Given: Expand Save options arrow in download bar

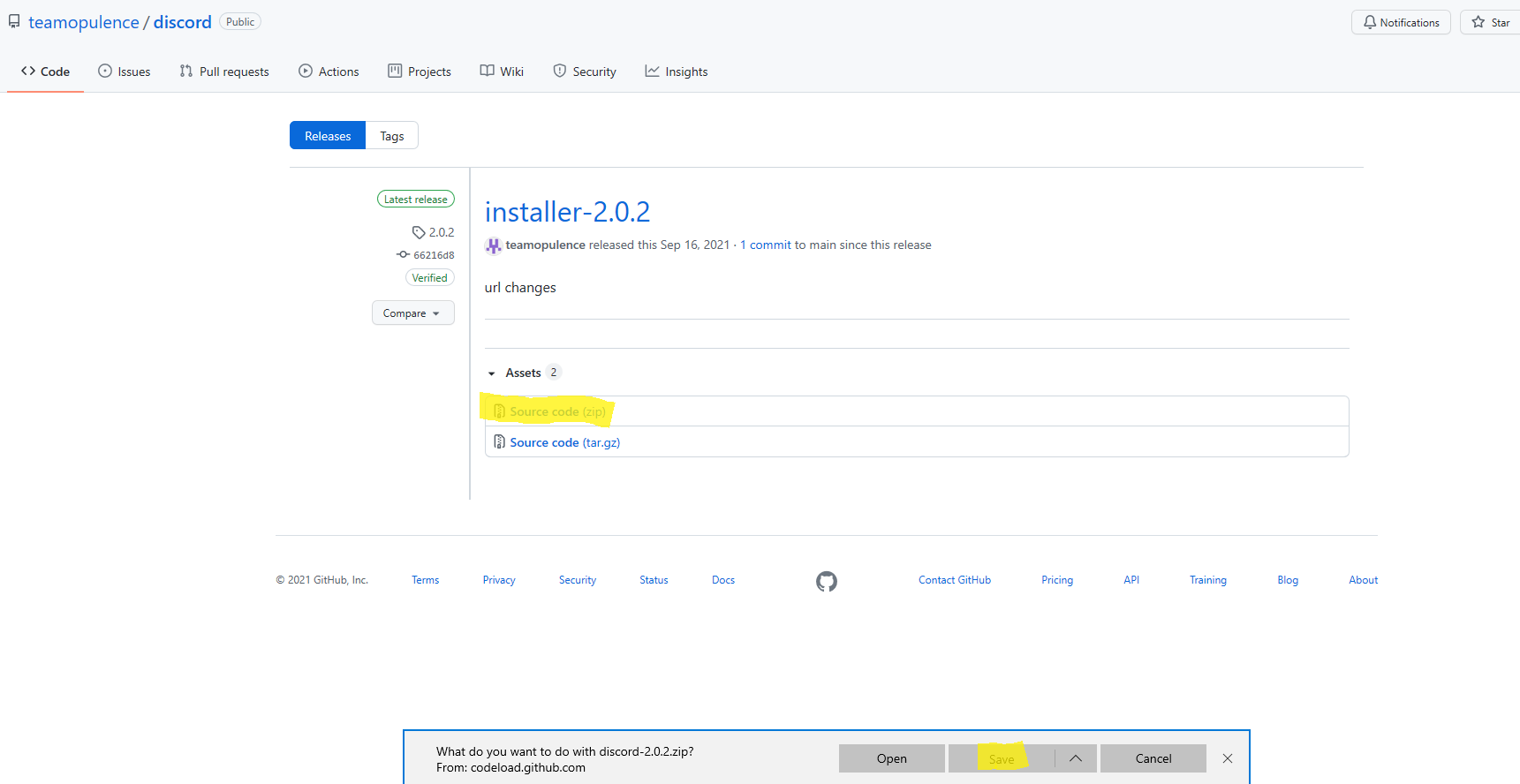Looking at the screenshot, I should [x=1076, y=758].
